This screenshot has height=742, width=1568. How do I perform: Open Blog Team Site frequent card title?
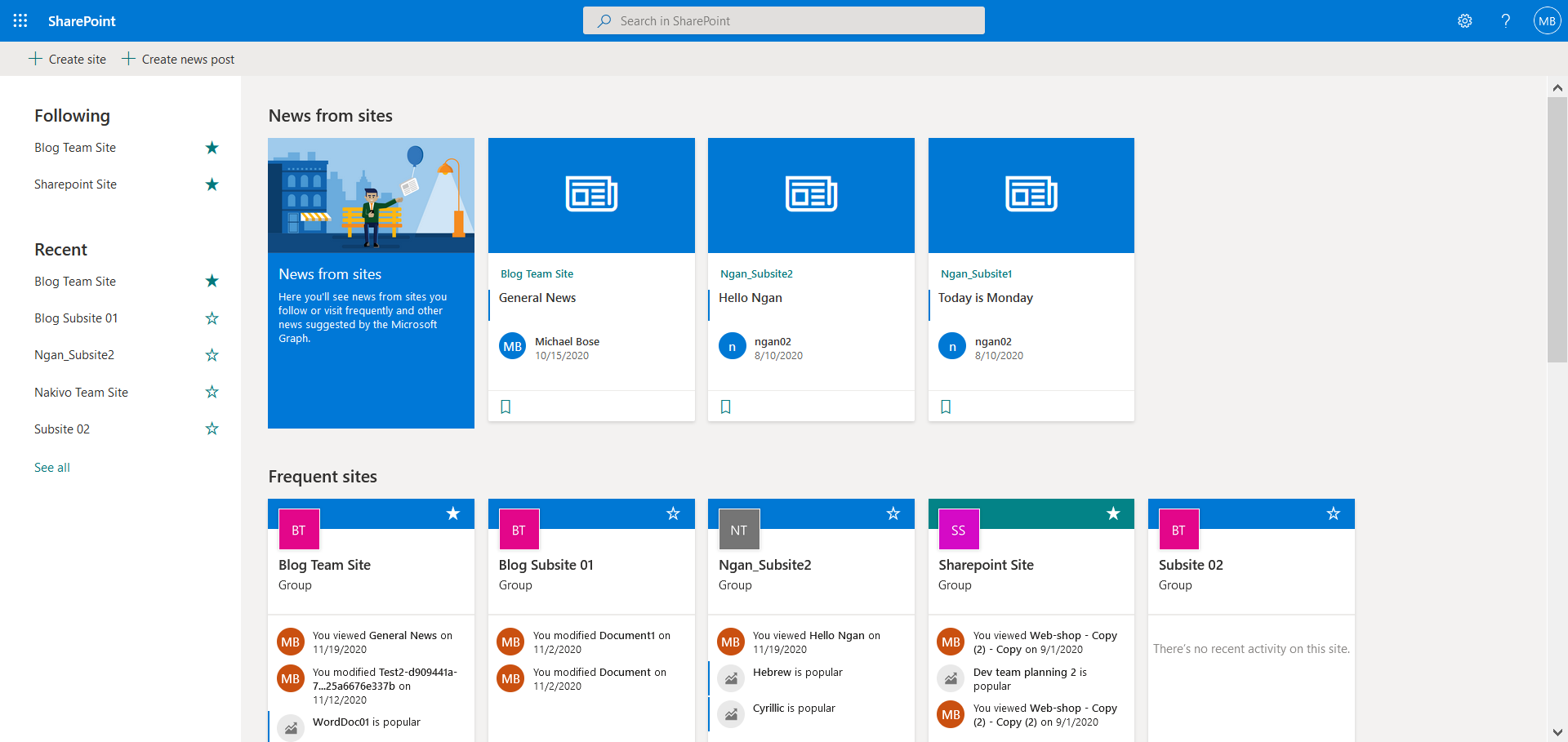point(324,565)
